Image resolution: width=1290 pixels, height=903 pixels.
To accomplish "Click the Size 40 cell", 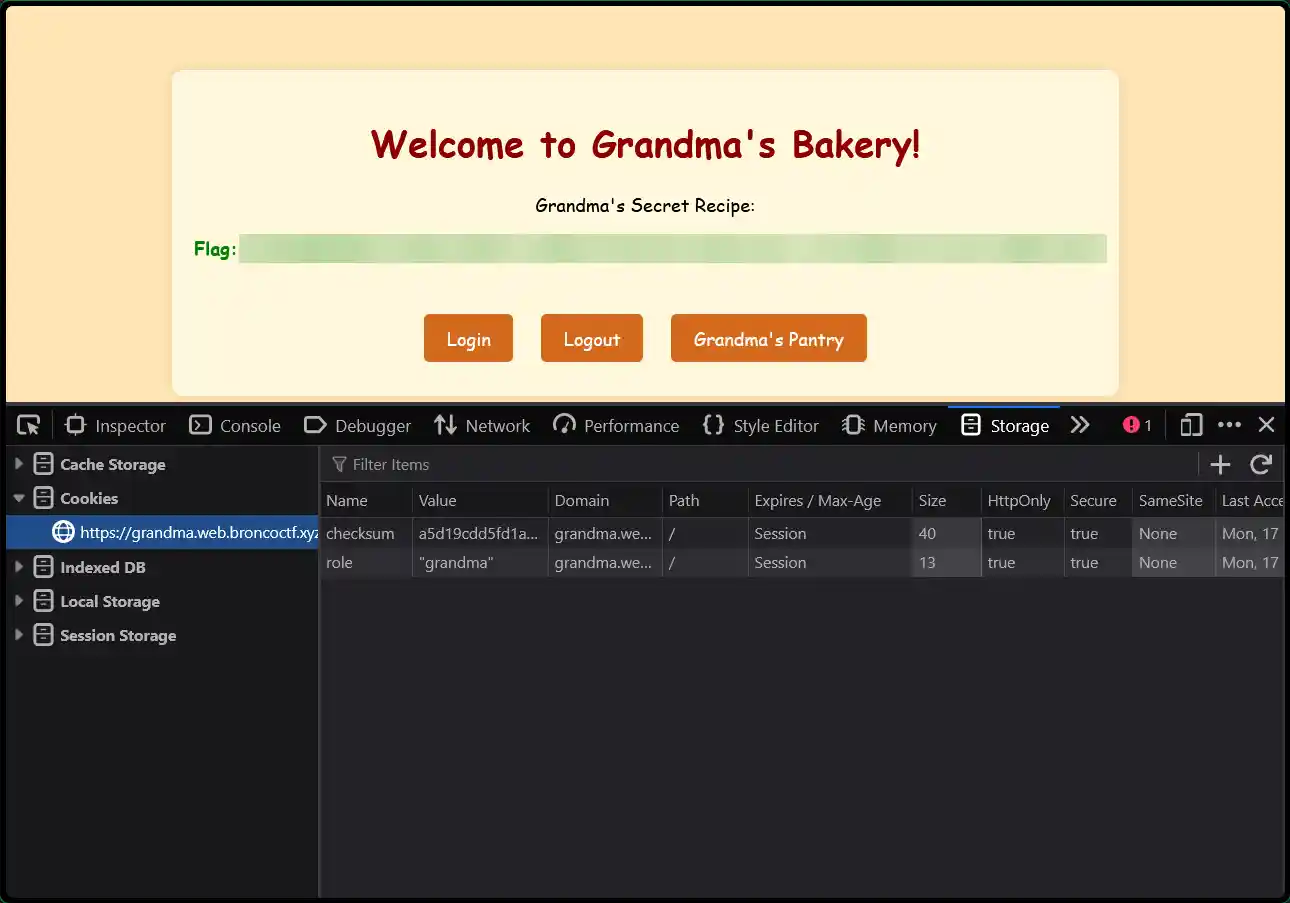I will click(x=946, y=533).
